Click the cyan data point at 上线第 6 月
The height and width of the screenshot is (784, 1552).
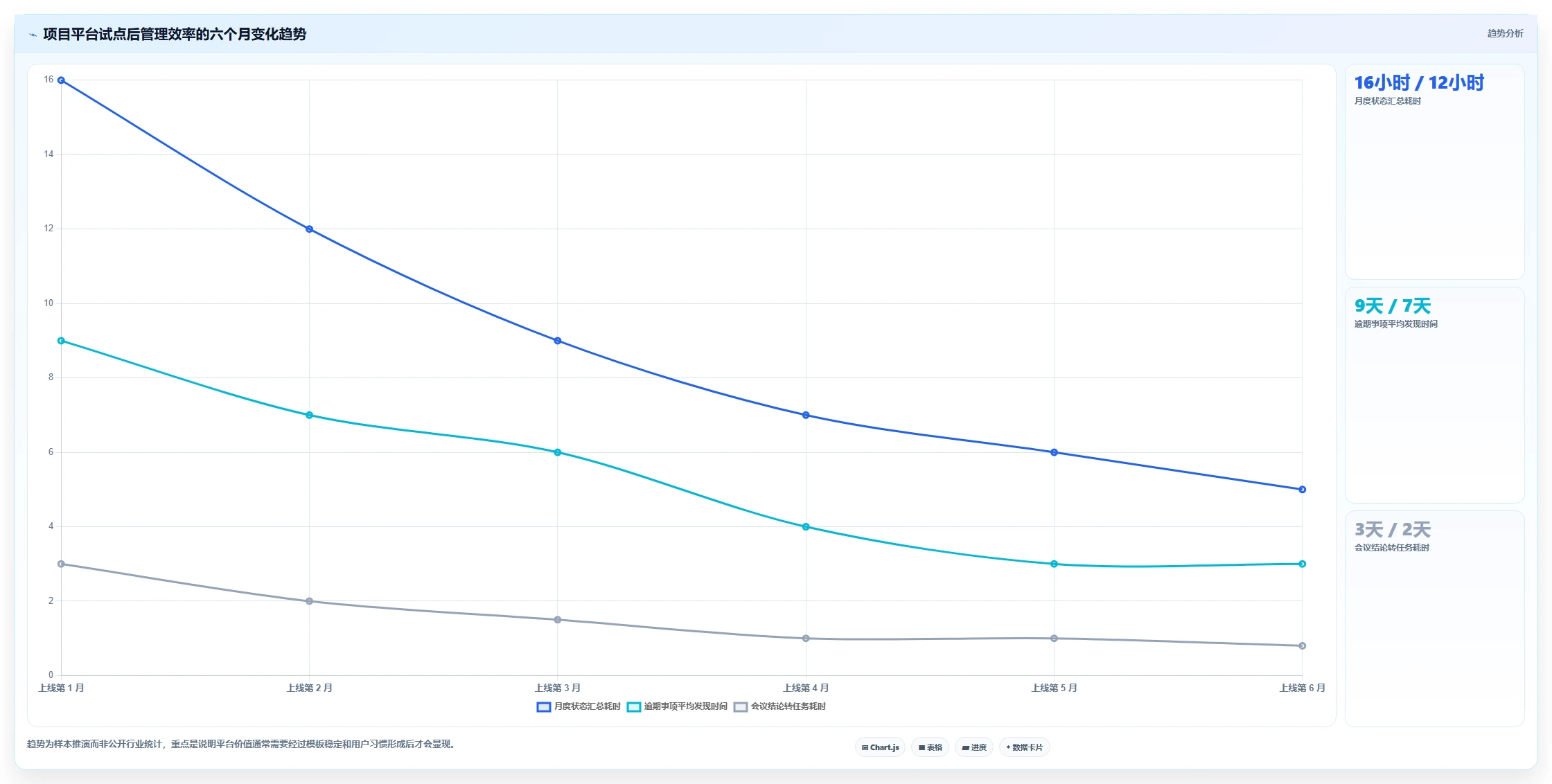click(x=1302, y=564)
